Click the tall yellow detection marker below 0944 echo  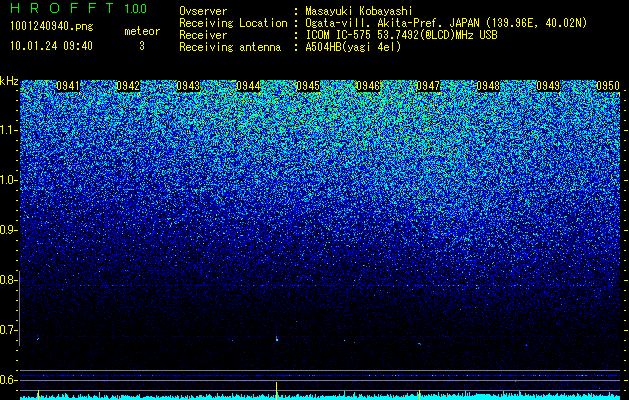click(x=276, y=390)
